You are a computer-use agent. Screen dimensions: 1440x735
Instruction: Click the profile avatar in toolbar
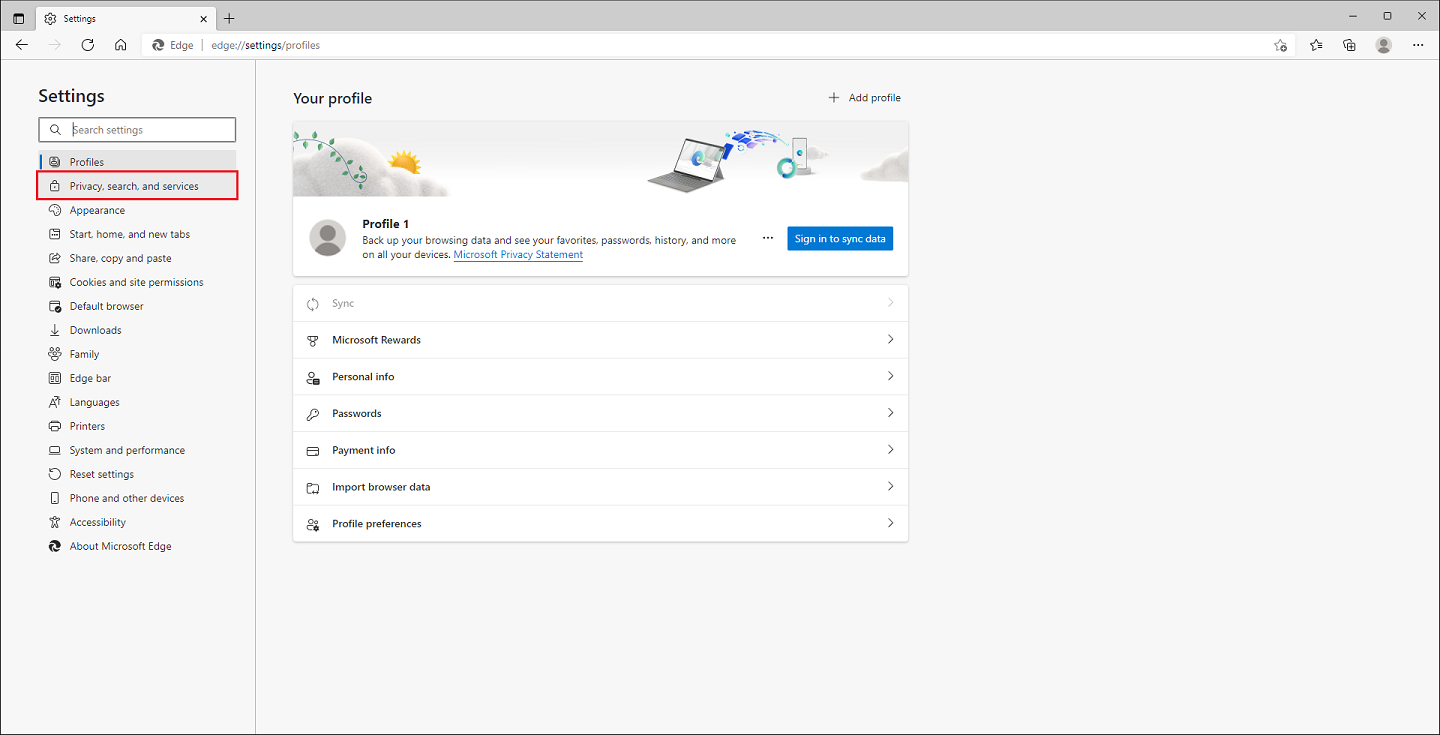click(1384, 45)
